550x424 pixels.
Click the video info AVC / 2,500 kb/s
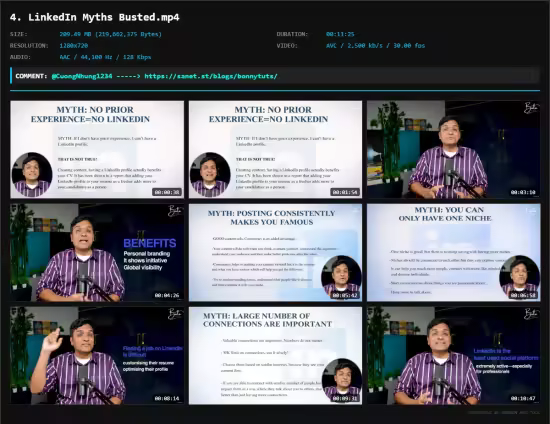pyautogui.click(x=375, y=46)
